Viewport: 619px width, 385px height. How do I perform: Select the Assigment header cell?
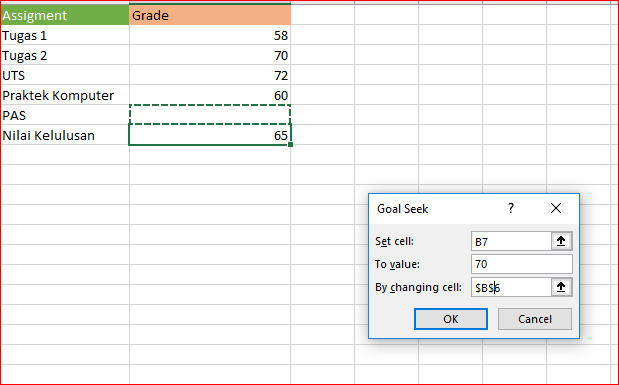coord(65,15)
